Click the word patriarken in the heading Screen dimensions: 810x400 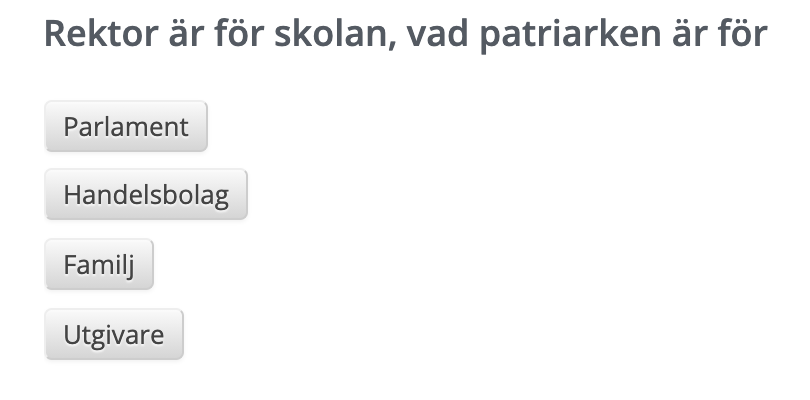570,35
